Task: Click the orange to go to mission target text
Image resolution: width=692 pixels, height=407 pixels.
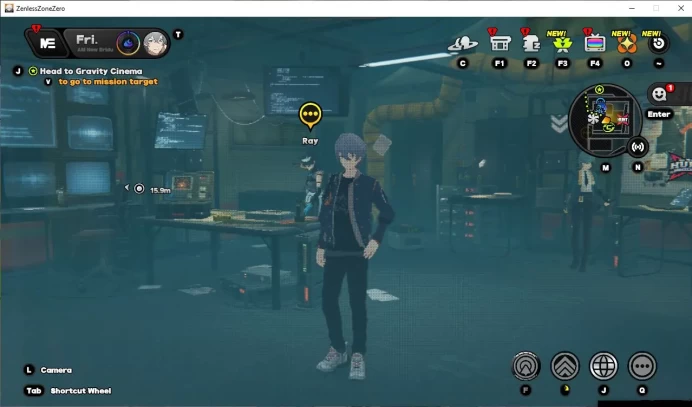Action: point(108,82)
